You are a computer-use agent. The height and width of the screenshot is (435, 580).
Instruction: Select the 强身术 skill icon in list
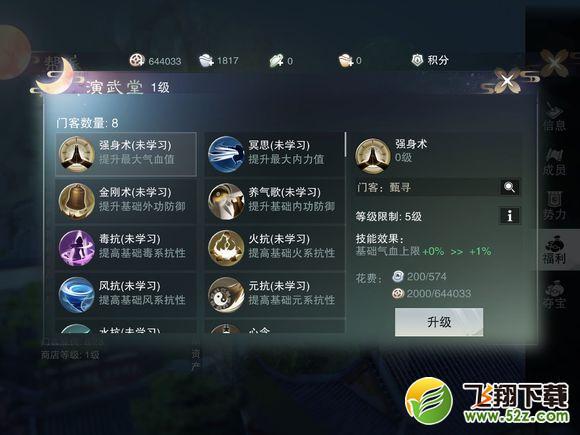76,154
